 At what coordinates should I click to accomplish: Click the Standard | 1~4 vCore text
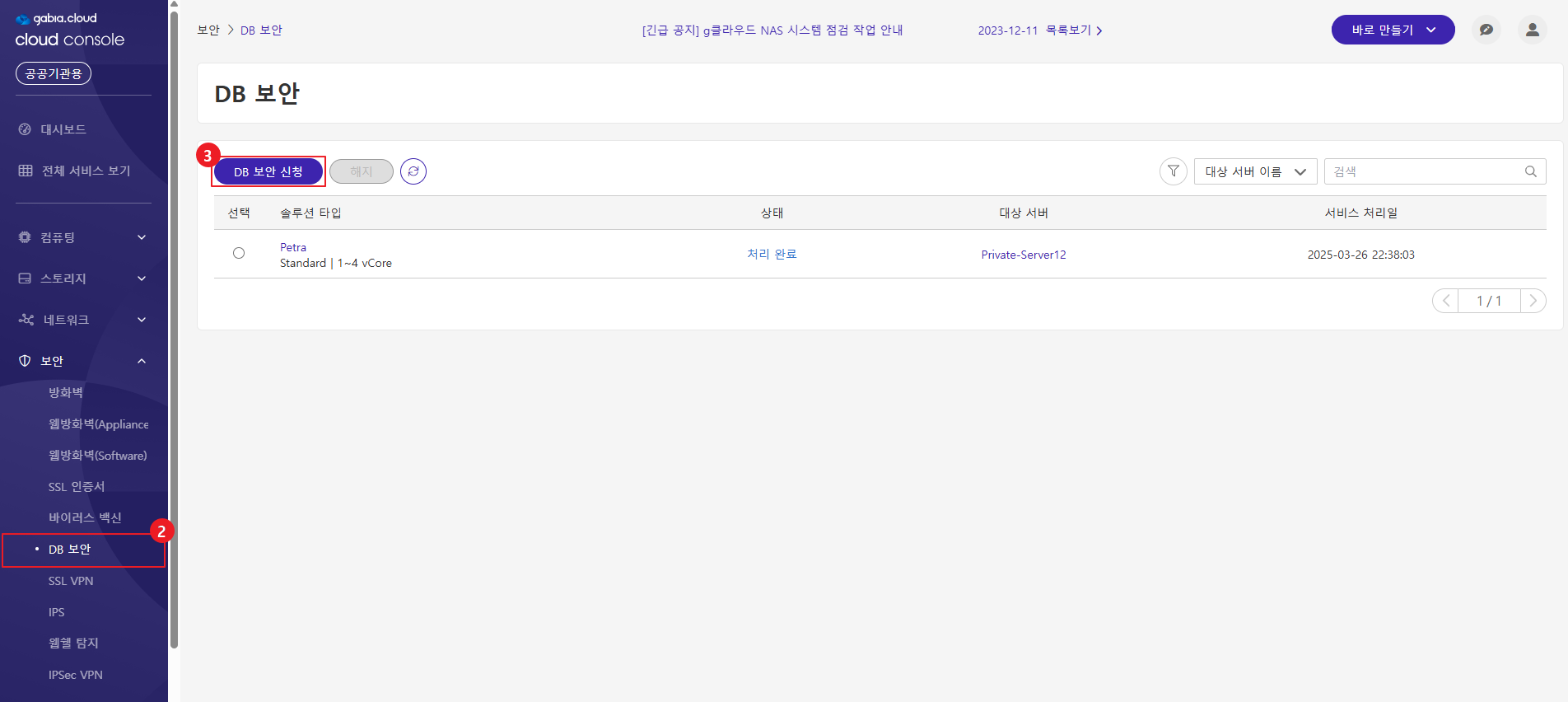click(x=336, y=263)
